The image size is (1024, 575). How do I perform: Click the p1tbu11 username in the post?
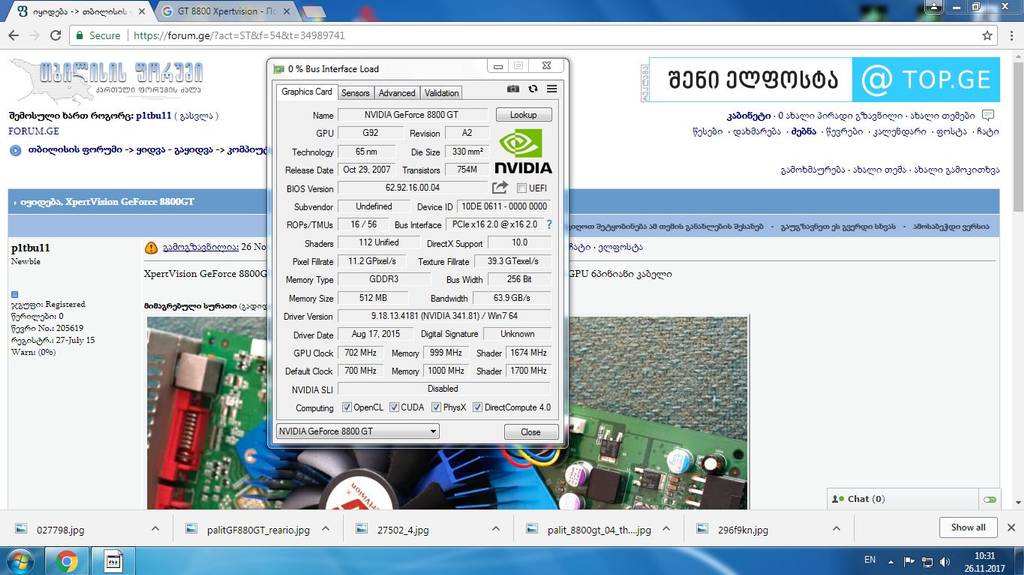31,248
